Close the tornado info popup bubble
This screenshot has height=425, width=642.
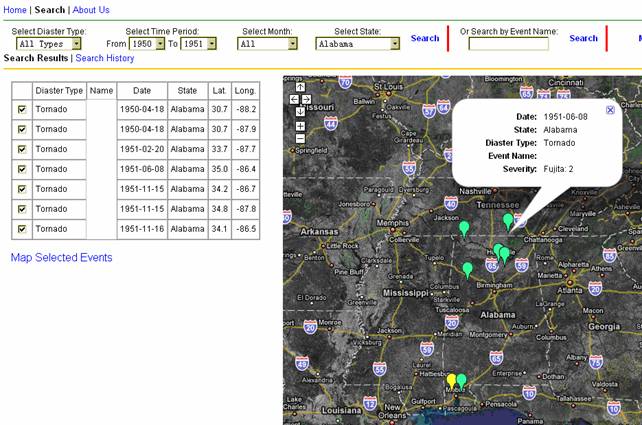point(611,110)
